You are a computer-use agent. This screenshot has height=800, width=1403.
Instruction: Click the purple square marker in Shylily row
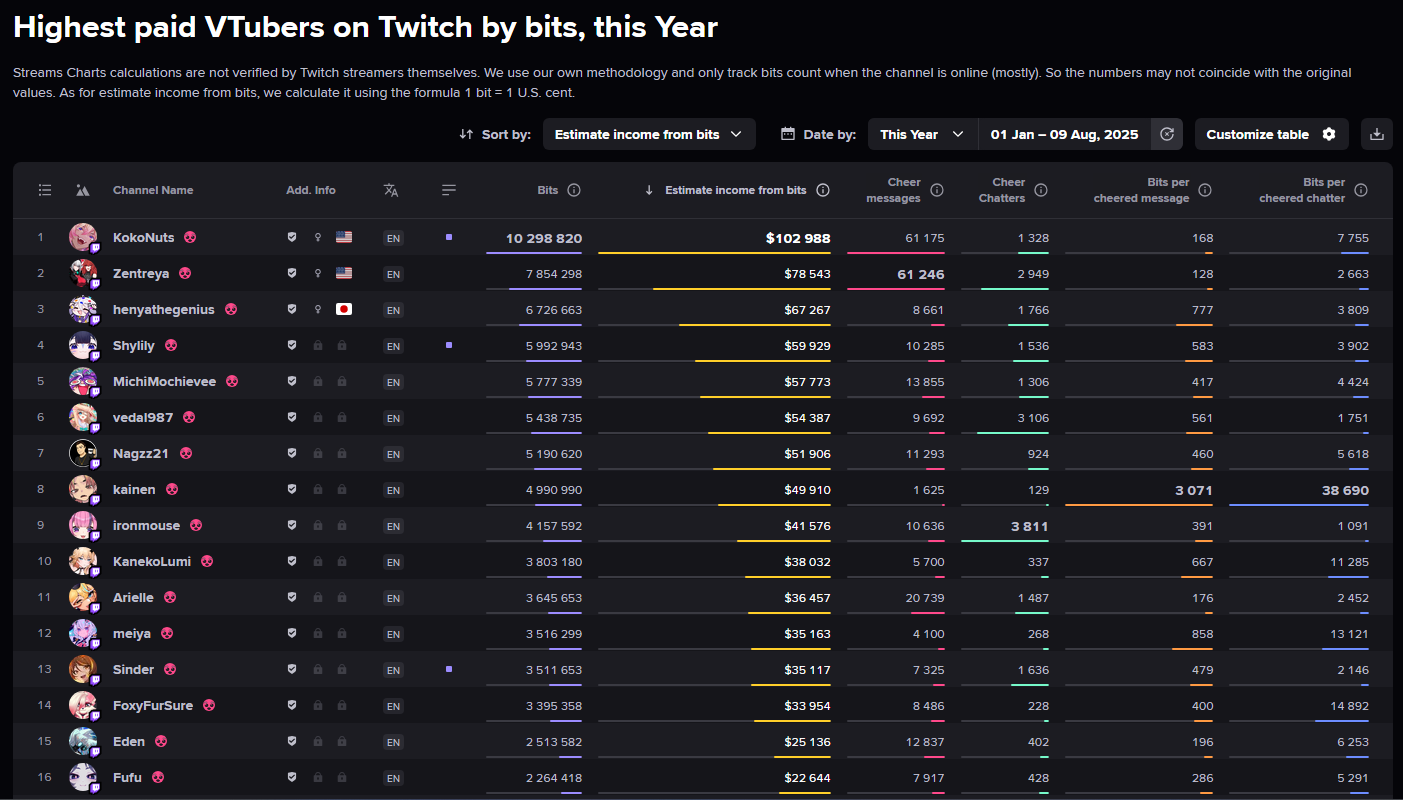coord(449,345)
